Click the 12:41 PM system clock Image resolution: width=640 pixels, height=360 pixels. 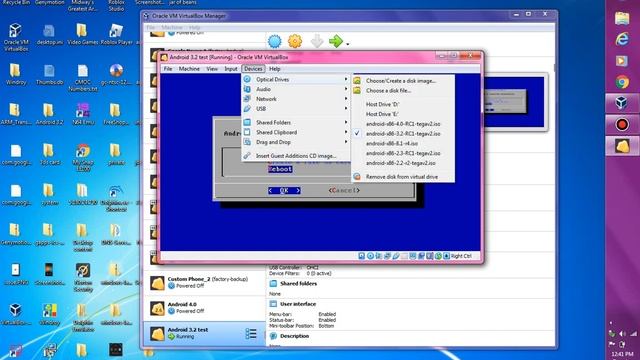(x=622, y=354)
